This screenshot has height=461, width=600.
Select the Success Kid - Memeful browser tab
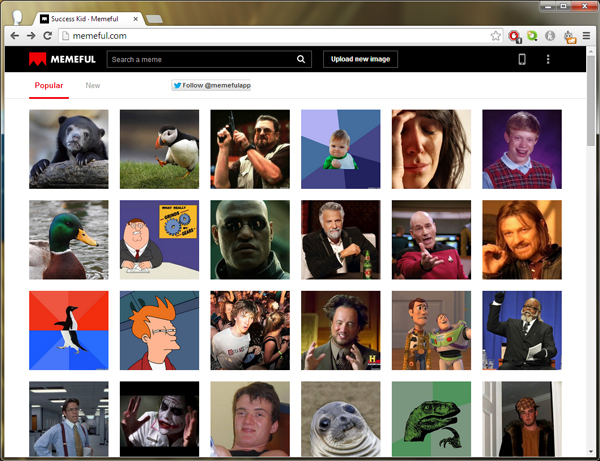(89, 19)
